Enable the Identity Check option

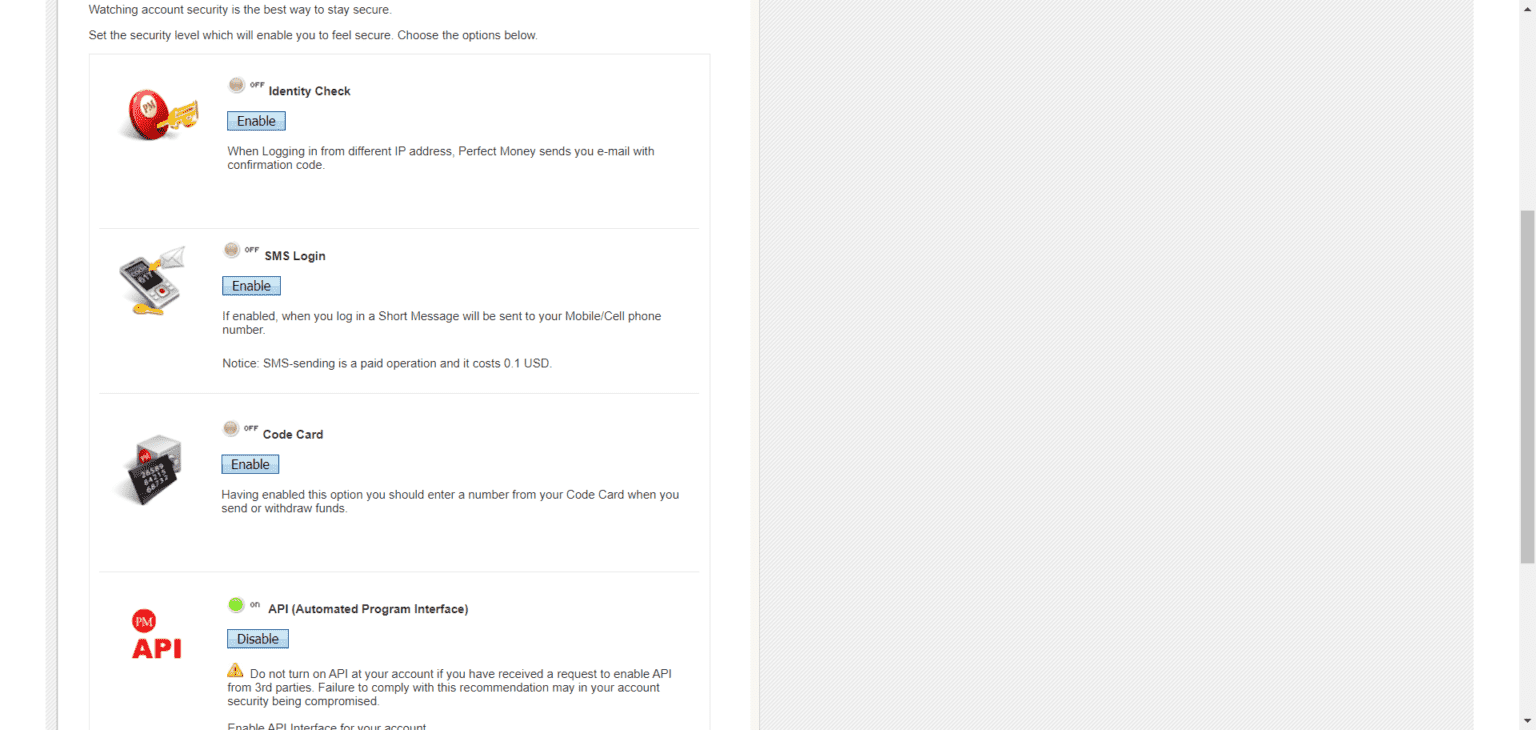pos(256,121)
